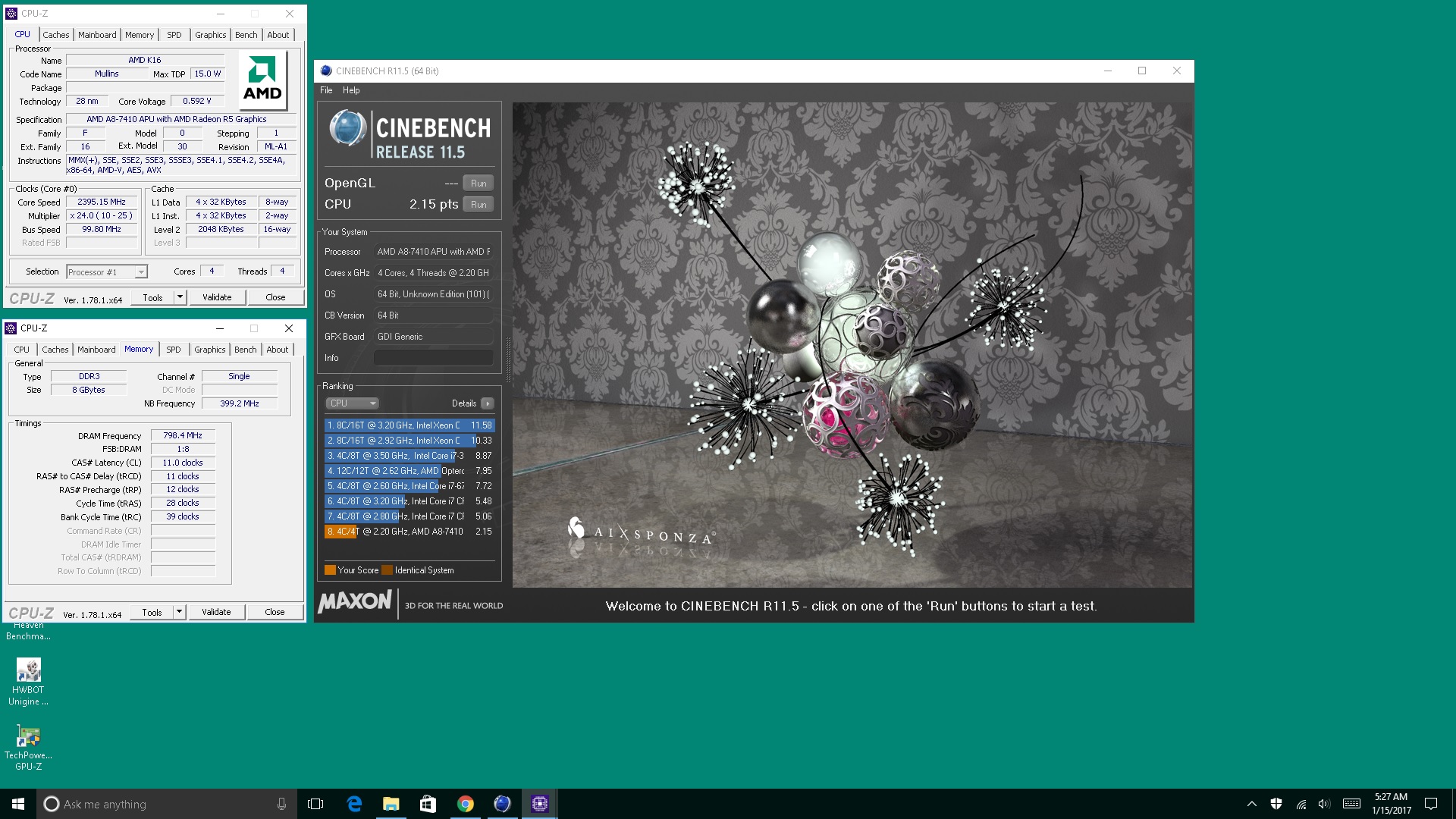Click the MAXON logo in Cinebench

click(x=355, y=601)
